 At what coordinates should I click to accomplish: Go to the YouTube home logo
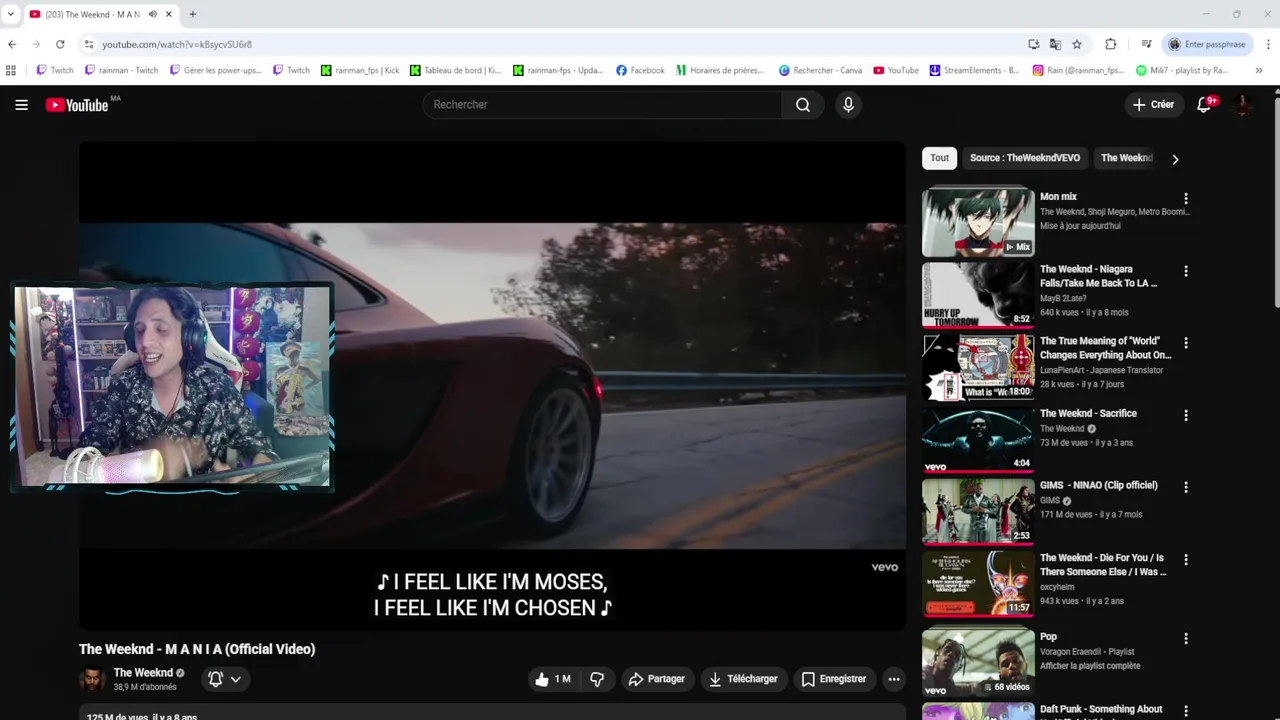tap(77, 105)
